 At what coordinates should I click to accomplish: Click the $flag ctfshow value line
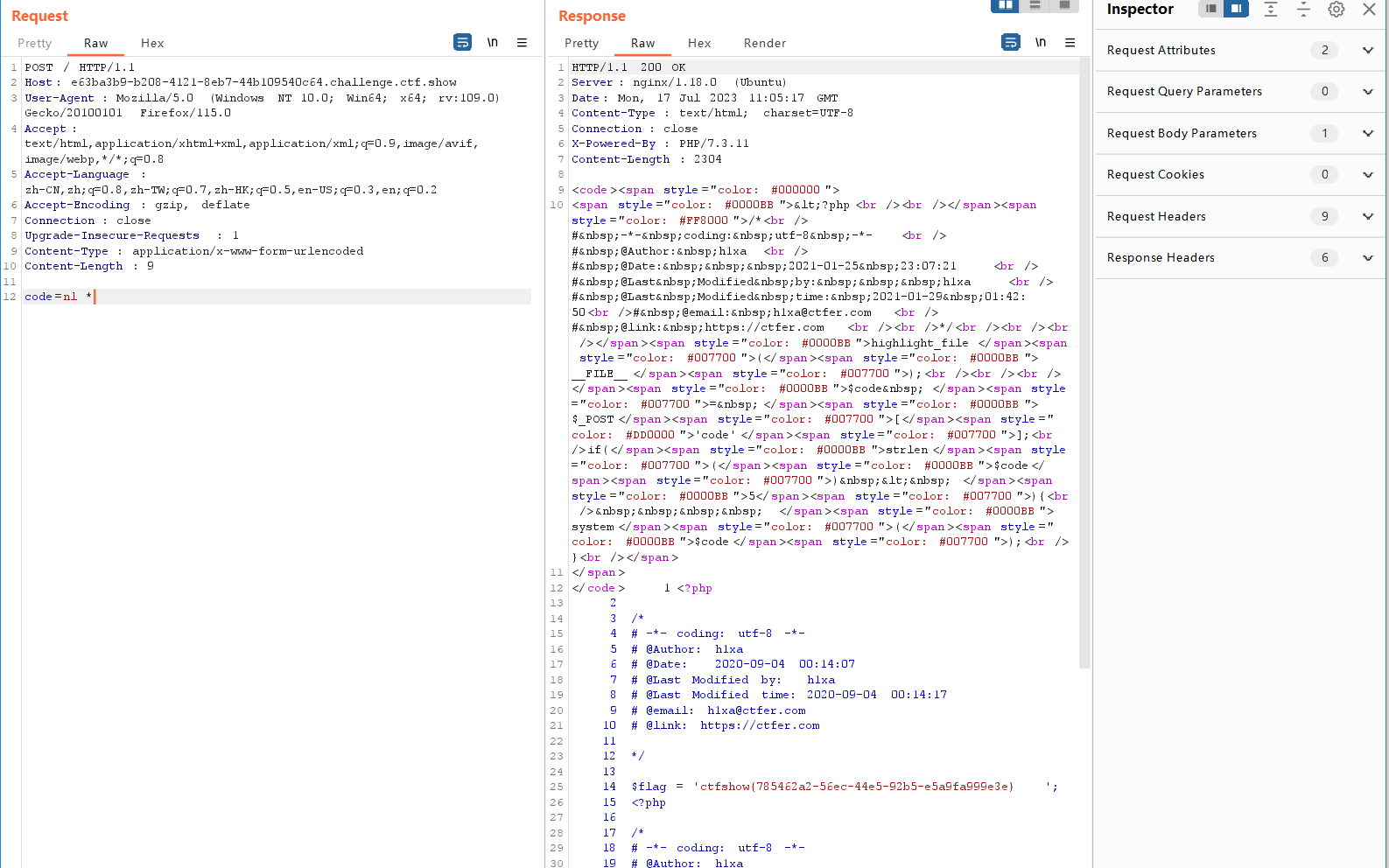click(x=845, y=787)
